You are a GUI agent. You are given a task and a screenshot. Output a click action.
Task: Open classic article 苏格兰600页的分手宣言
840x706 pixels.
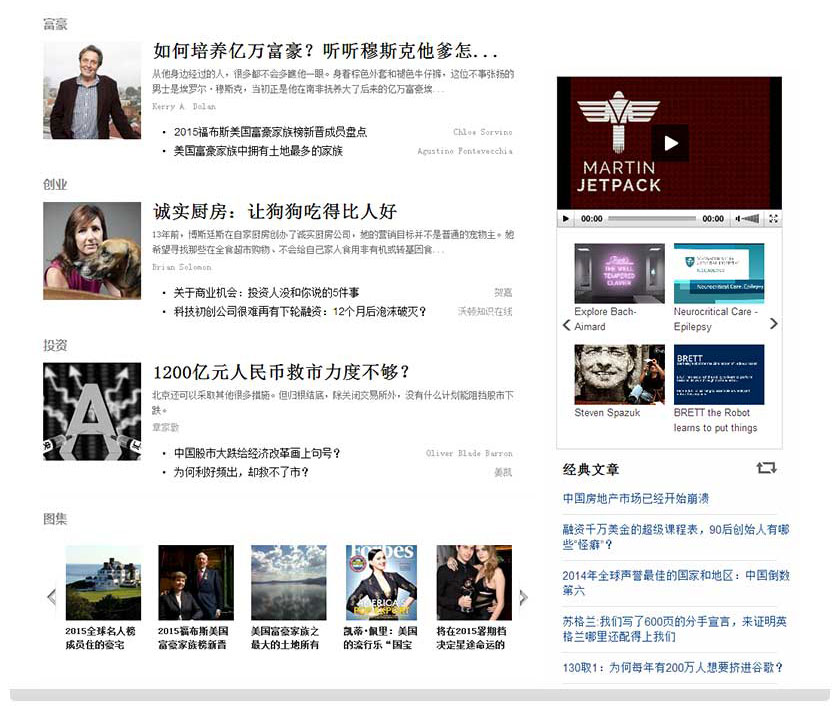point(674,629)
